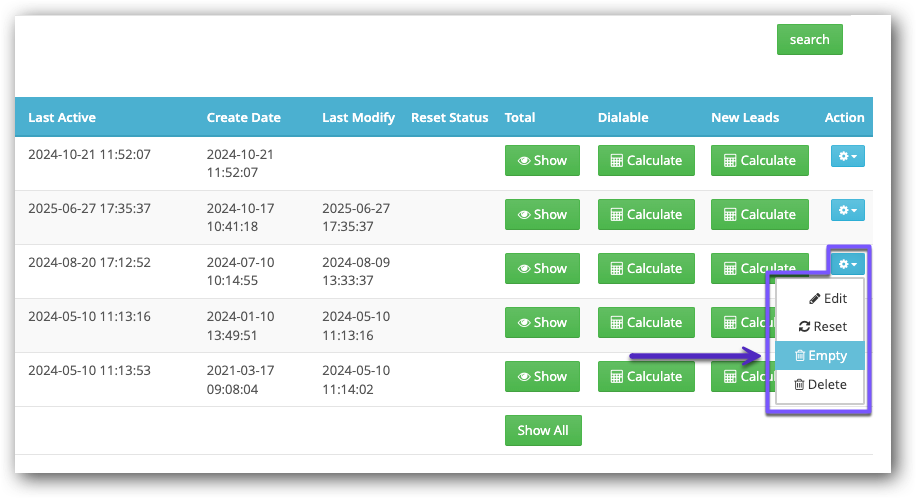Calculate New Leads for the 2025-06-27 row
This screenshot has width=916, height=498.
click(x=759, y=214)
